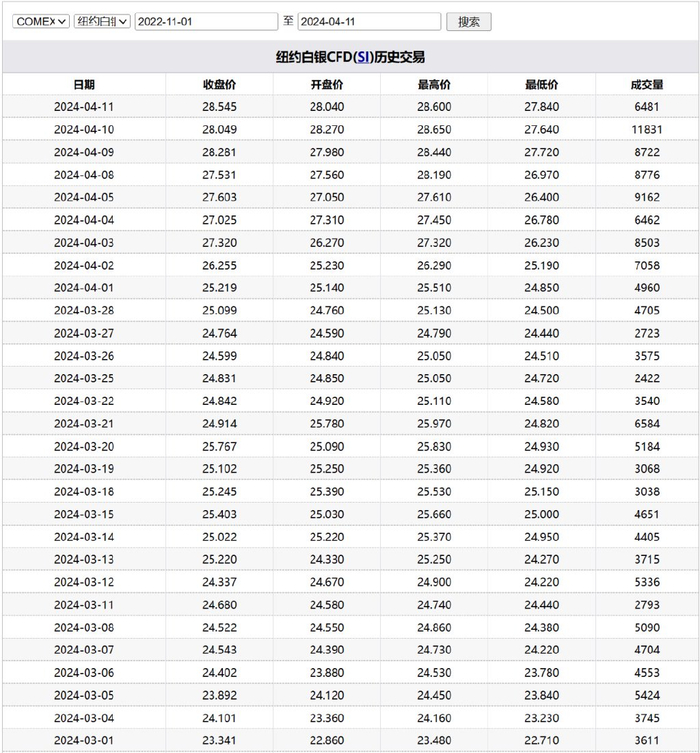The image size is (700, 753).
Task: Select high price 28.190
Action: tap(434, 175)
